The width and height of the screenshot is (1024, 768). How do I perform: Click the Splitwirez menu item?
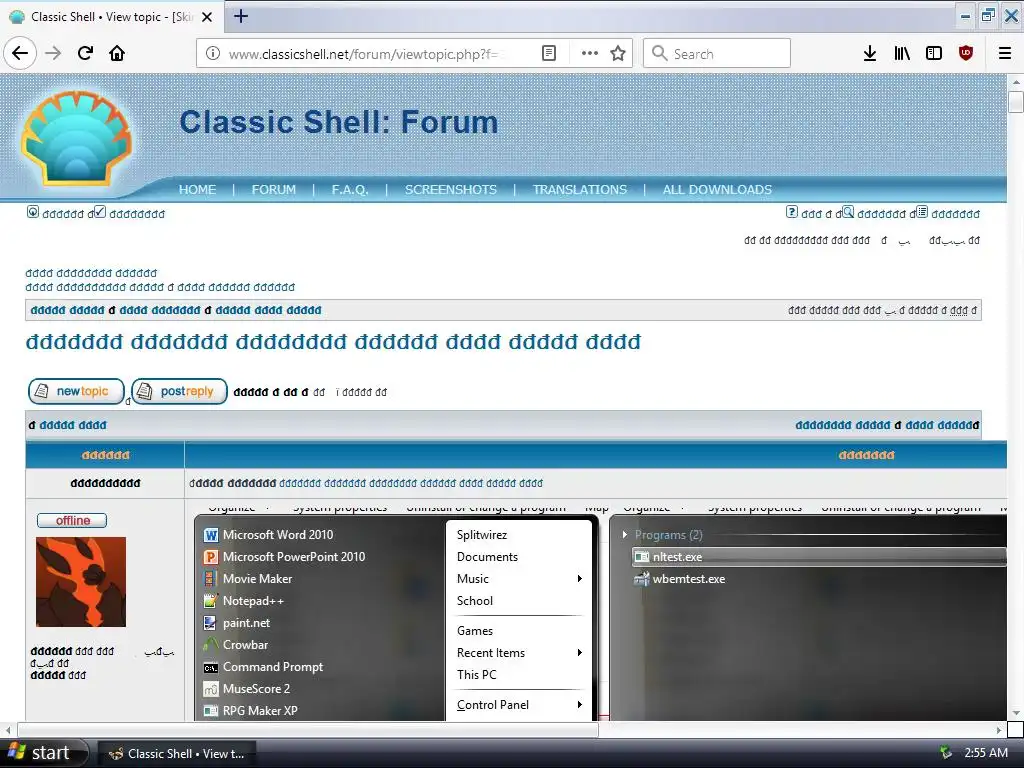coord(482,535)
